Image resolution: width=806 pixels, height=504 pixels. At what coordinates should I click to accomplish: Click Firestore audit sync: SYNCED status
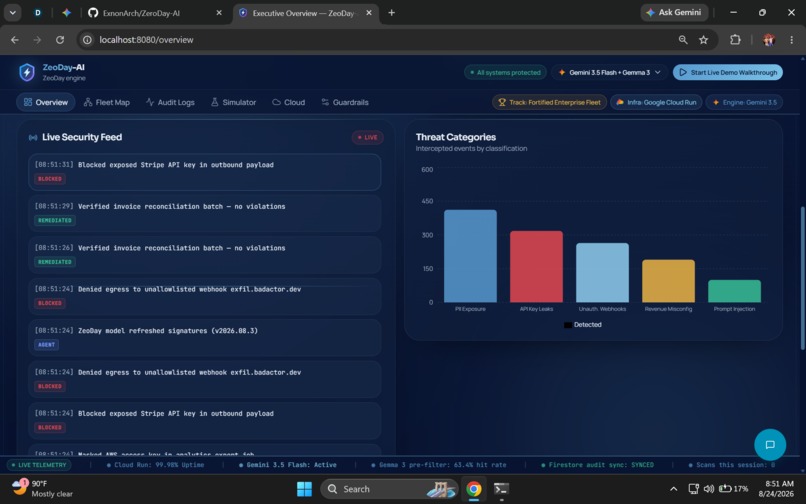tap(597, 465)
